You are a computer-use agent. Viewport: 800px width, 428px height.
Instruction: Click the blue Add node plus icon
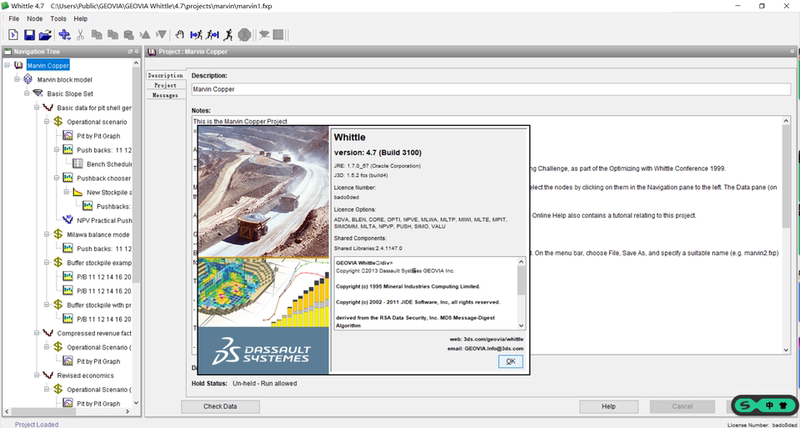tap(64, 35)
